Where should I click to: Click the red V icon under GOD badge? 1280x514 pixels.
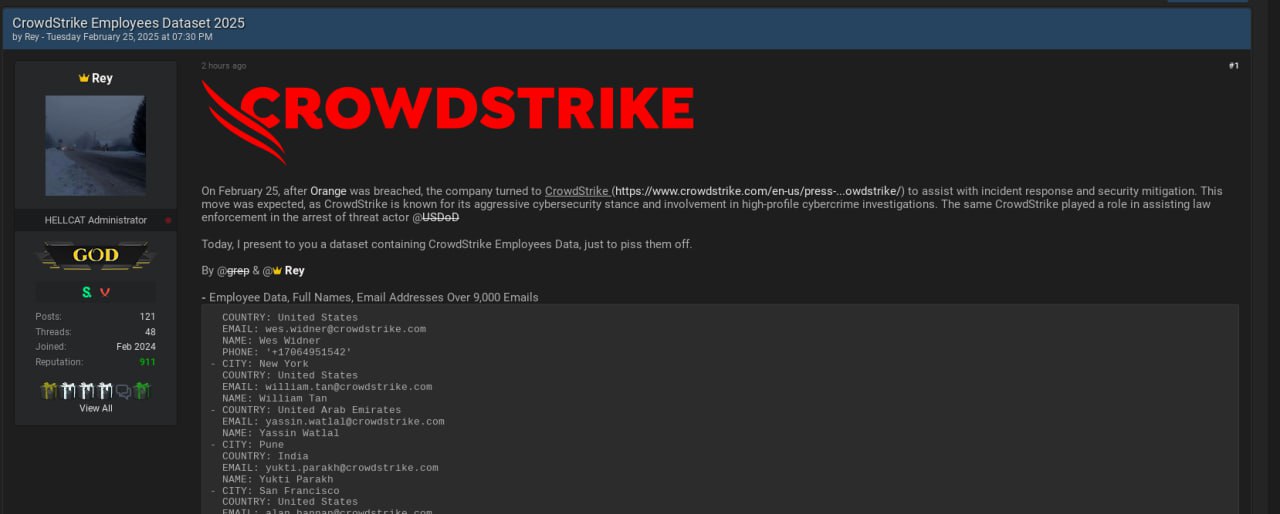pyautogui.click(x=105, y=292)
